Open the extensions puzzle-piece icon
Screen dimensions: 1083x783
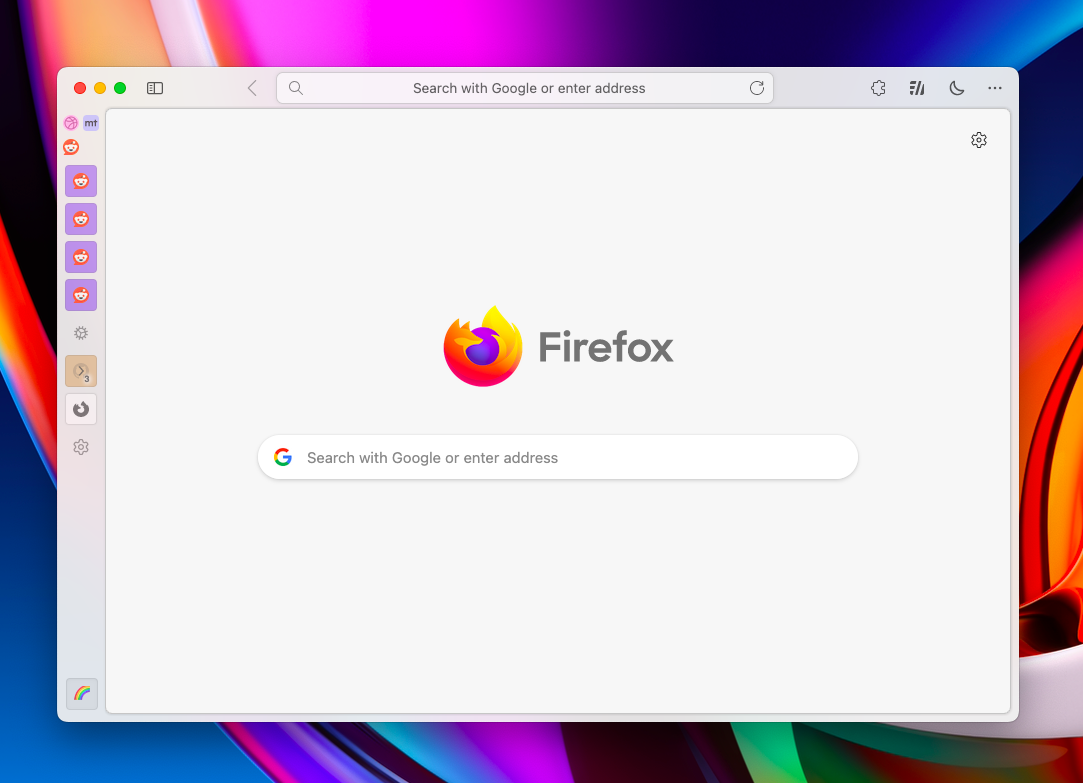[878, 88]
